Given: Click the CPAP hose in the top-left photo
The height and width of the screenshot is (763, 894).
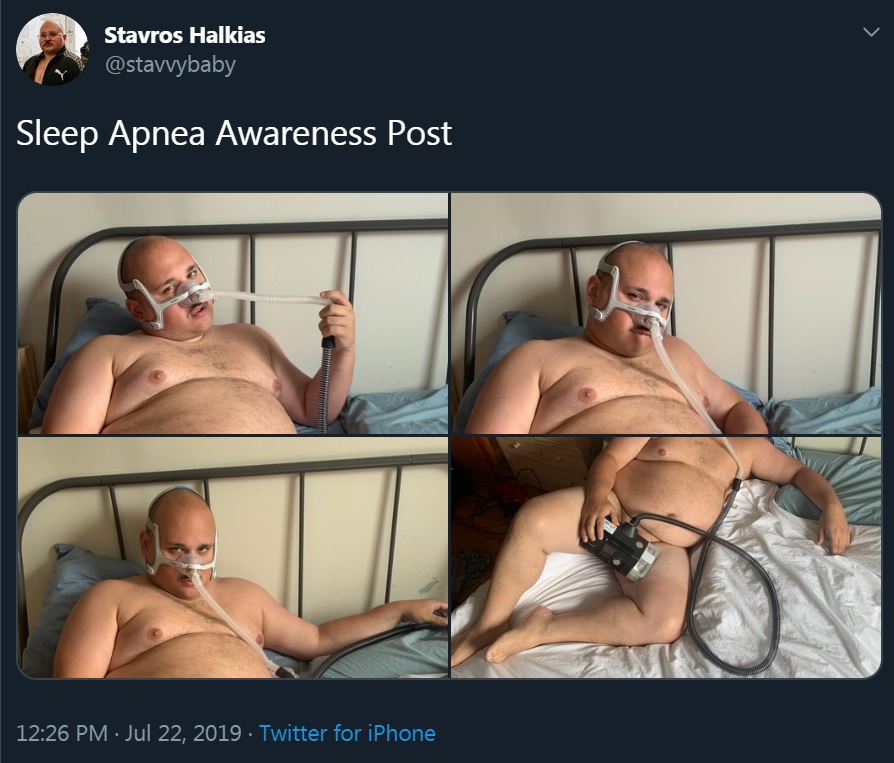Looking at the screenshot, I should point(326,382).
